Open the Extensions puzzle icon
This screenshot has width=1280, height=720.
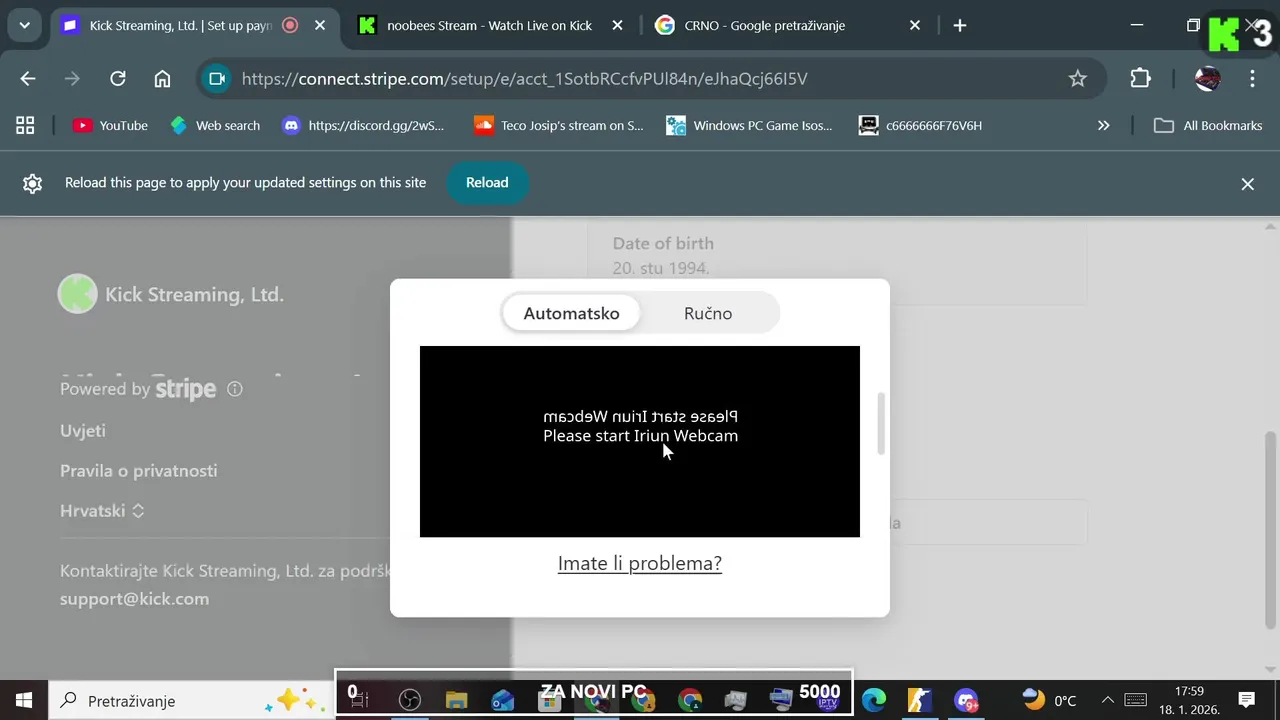tap(1140, 79)
